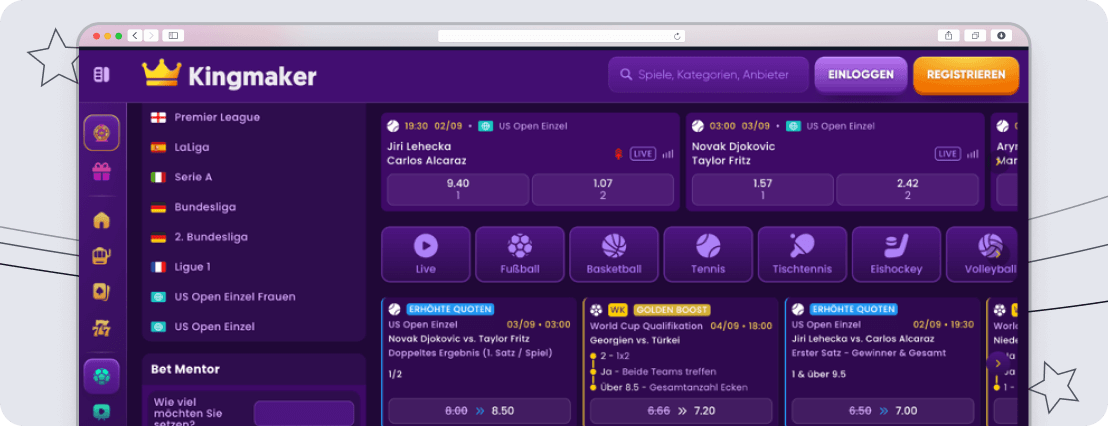
Task: Click Georgien vs. Türkei match title
Action: pos(635,340)
